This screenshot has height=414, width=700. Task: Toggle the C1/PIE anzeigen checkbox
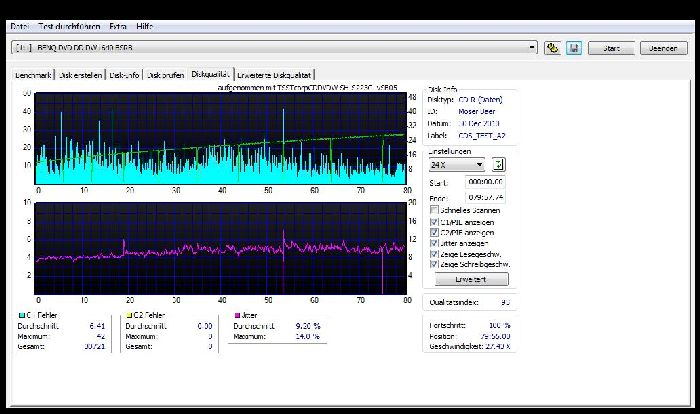(x=434, y=222)
